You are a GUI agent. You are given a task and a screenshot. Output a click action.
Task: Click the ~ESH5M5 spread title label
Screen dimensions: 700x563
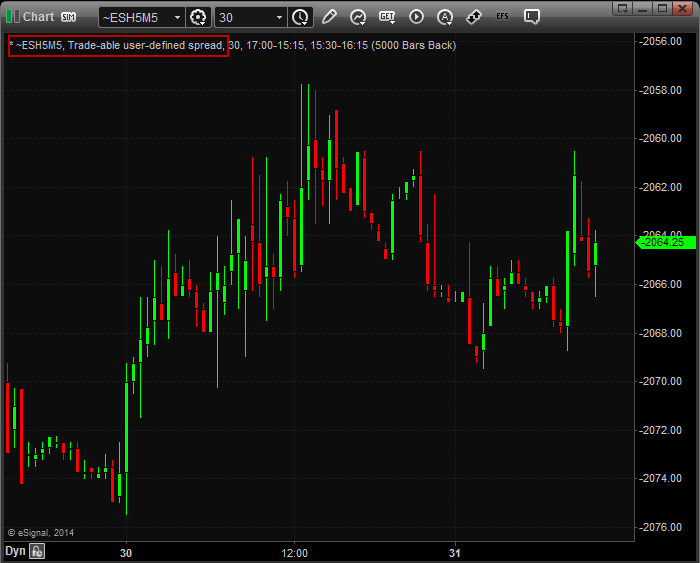pyautogui.click(x=118, y=45)
